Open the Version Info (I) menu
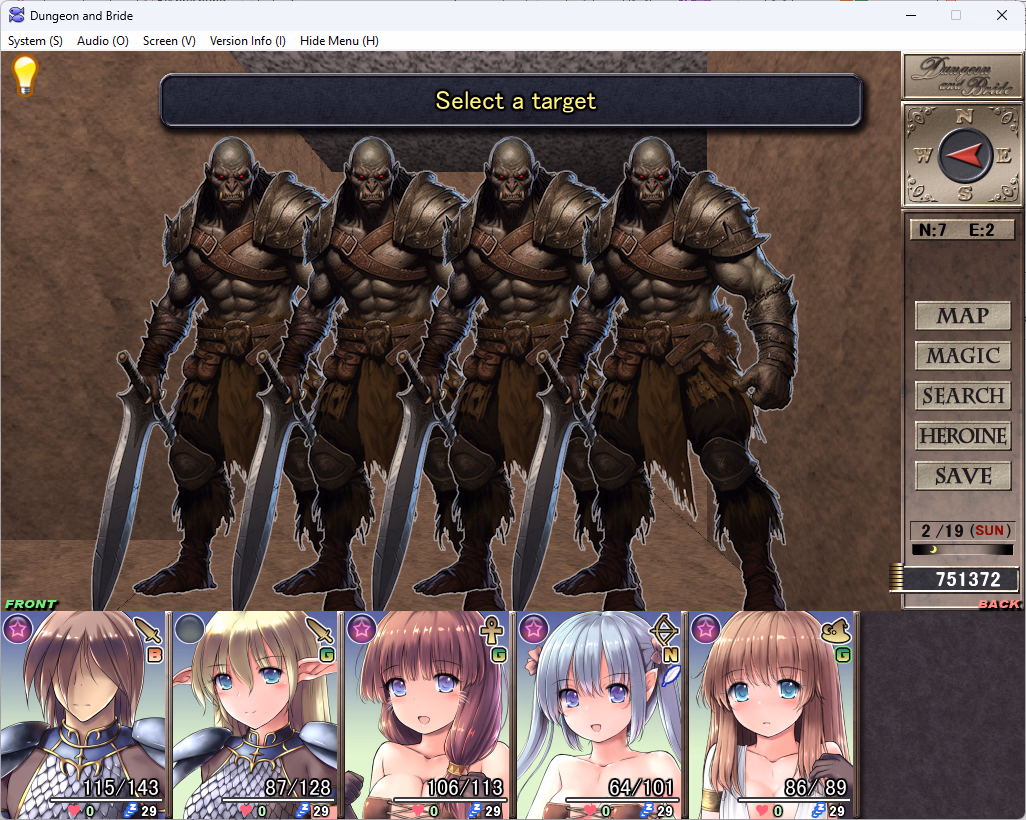The width and height of the screenshot is (1026, 820). tap(247, 41)
